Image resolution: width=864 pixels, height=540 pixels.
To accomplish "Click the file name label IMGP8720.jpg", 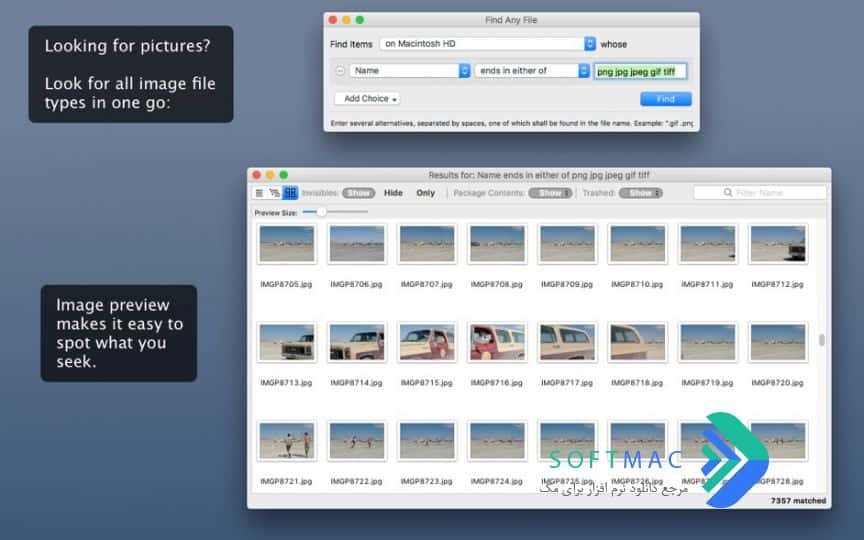I will [x=777, y=382].
